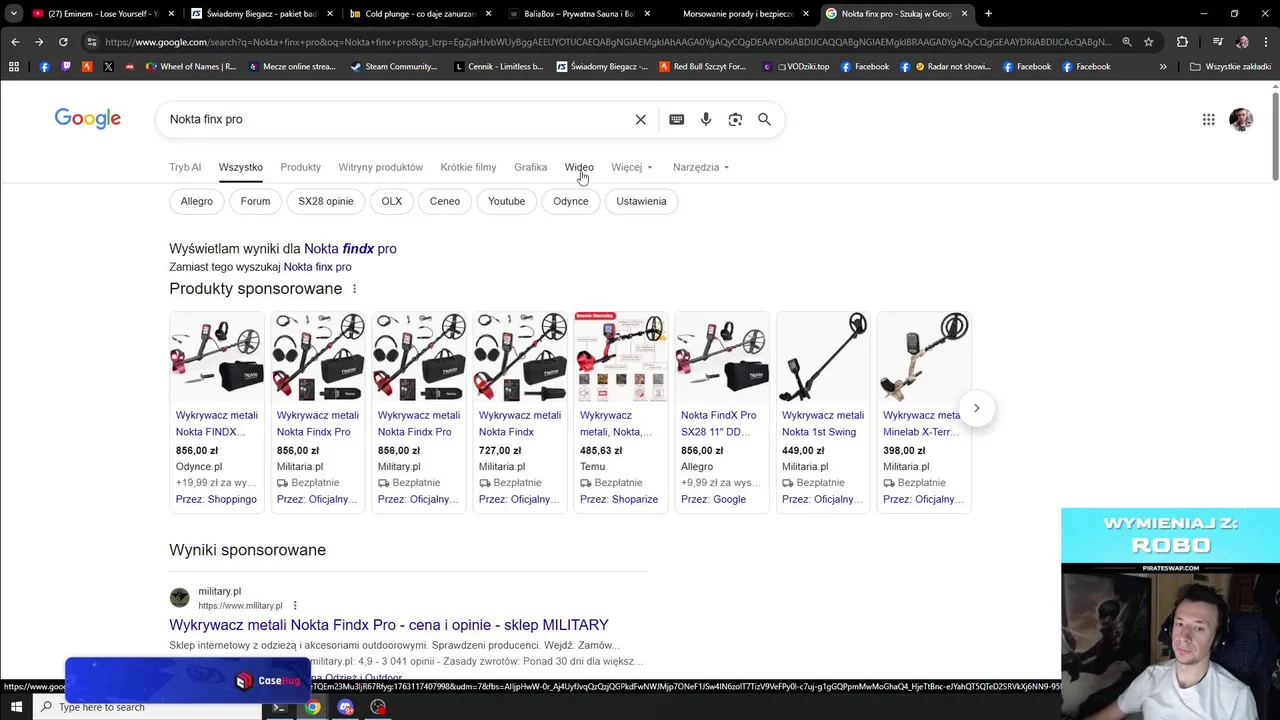Filter results by Forum chip
The image size is (1280, 720).
coord(255,201)
